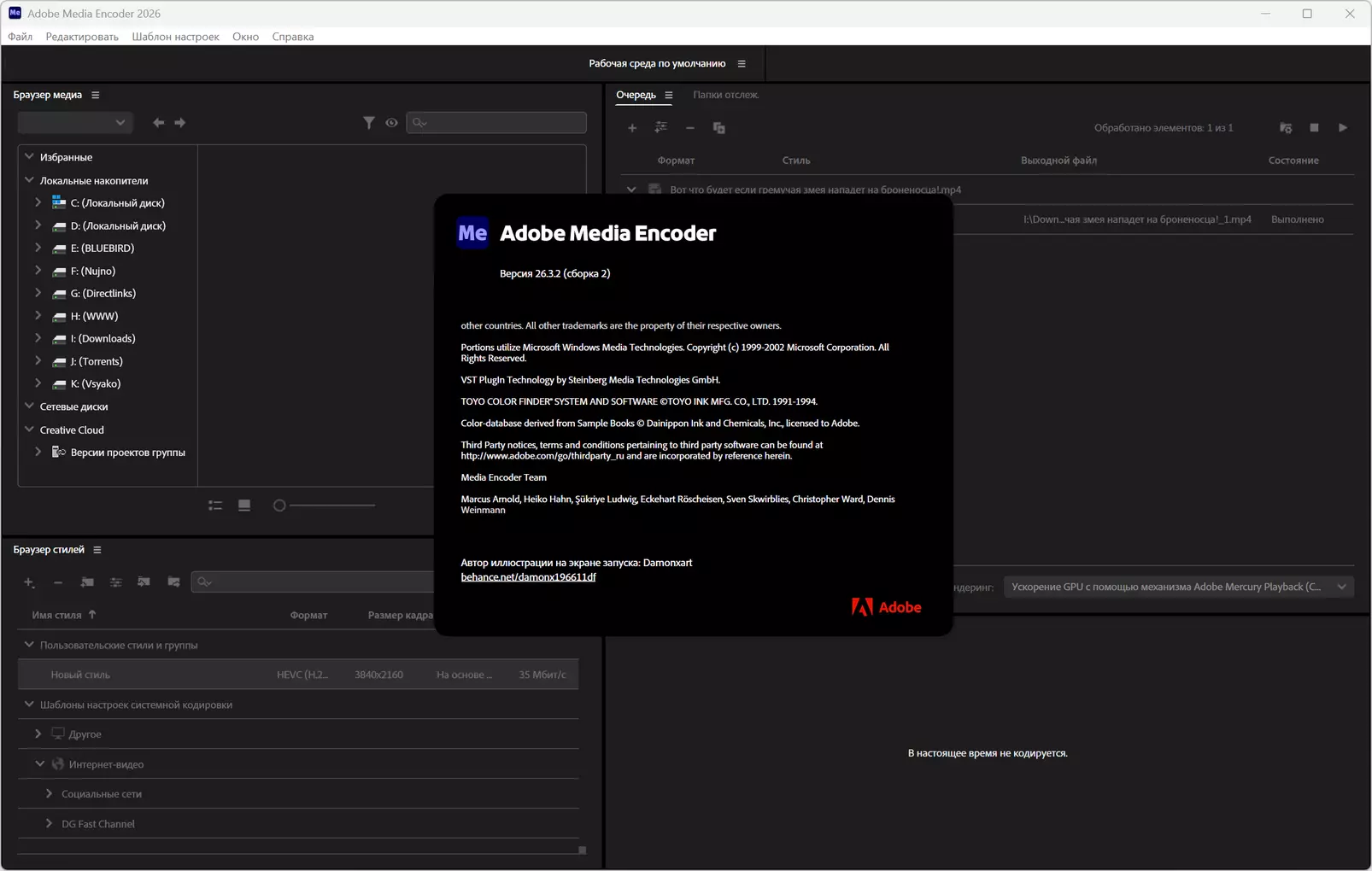Select the Новый стиль preset row
The height and width of the screenshot is (871, 1372).
[298, 675]
